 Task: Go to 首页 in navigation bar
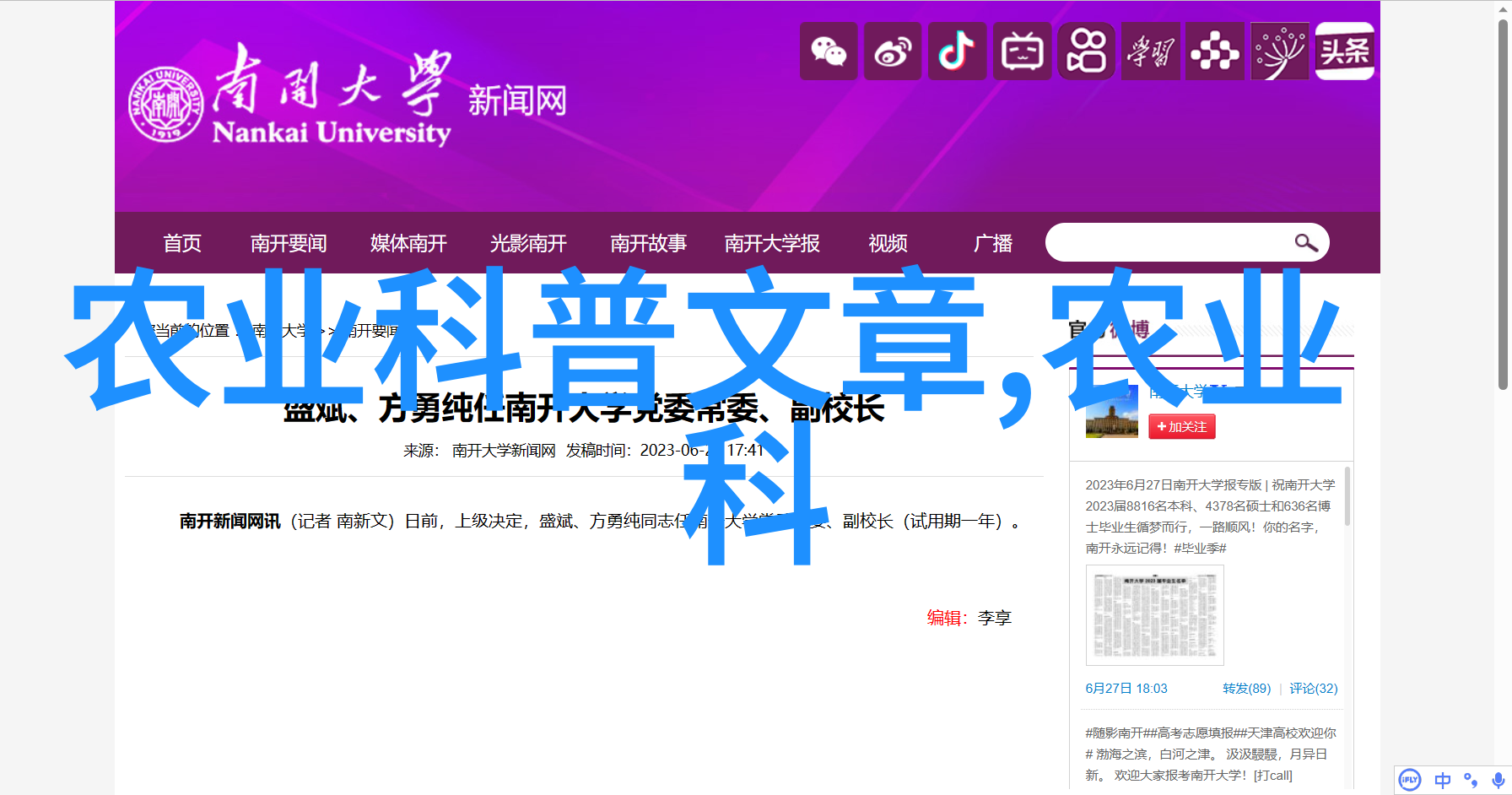(182, 244)
